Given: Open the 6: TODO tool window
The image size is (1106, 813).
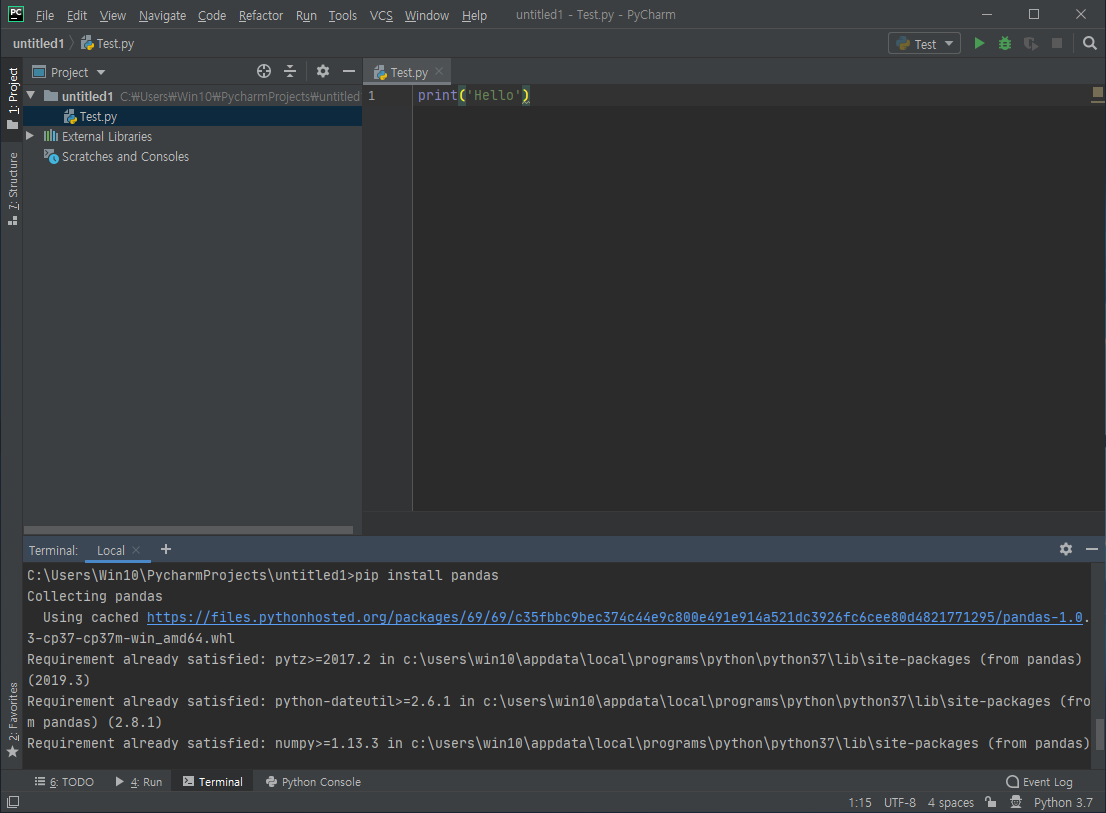Looking at the screenshot, I should pyautogui.click(x=64, y=781).
